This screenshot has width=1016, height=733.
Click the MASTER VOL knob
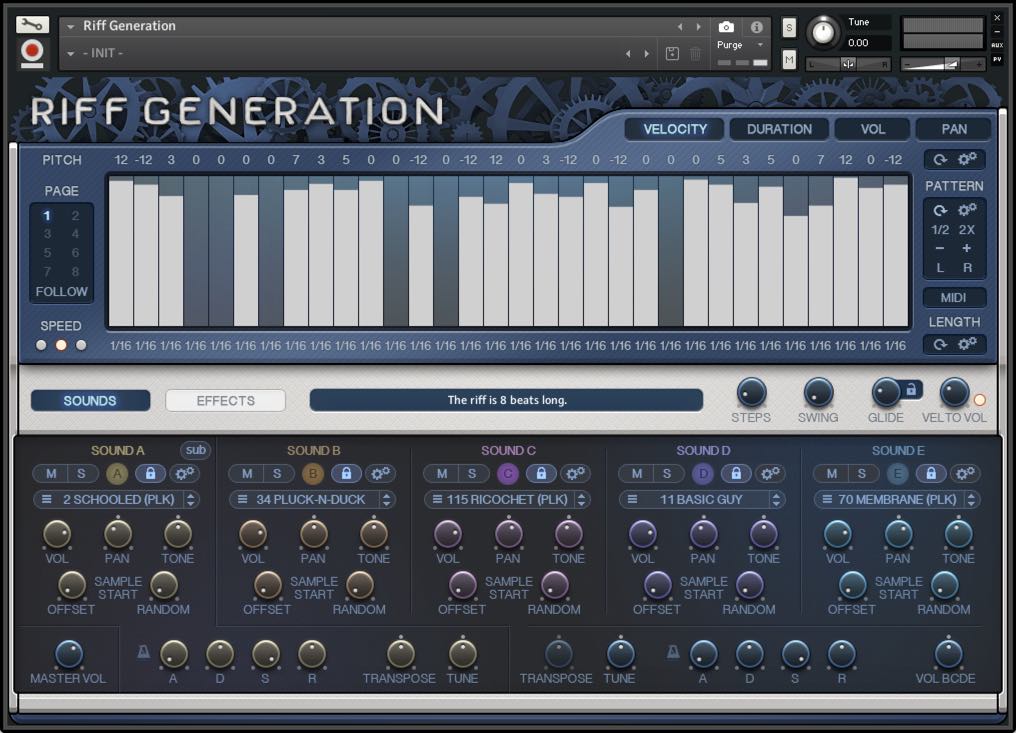click(x=69, y=654)
